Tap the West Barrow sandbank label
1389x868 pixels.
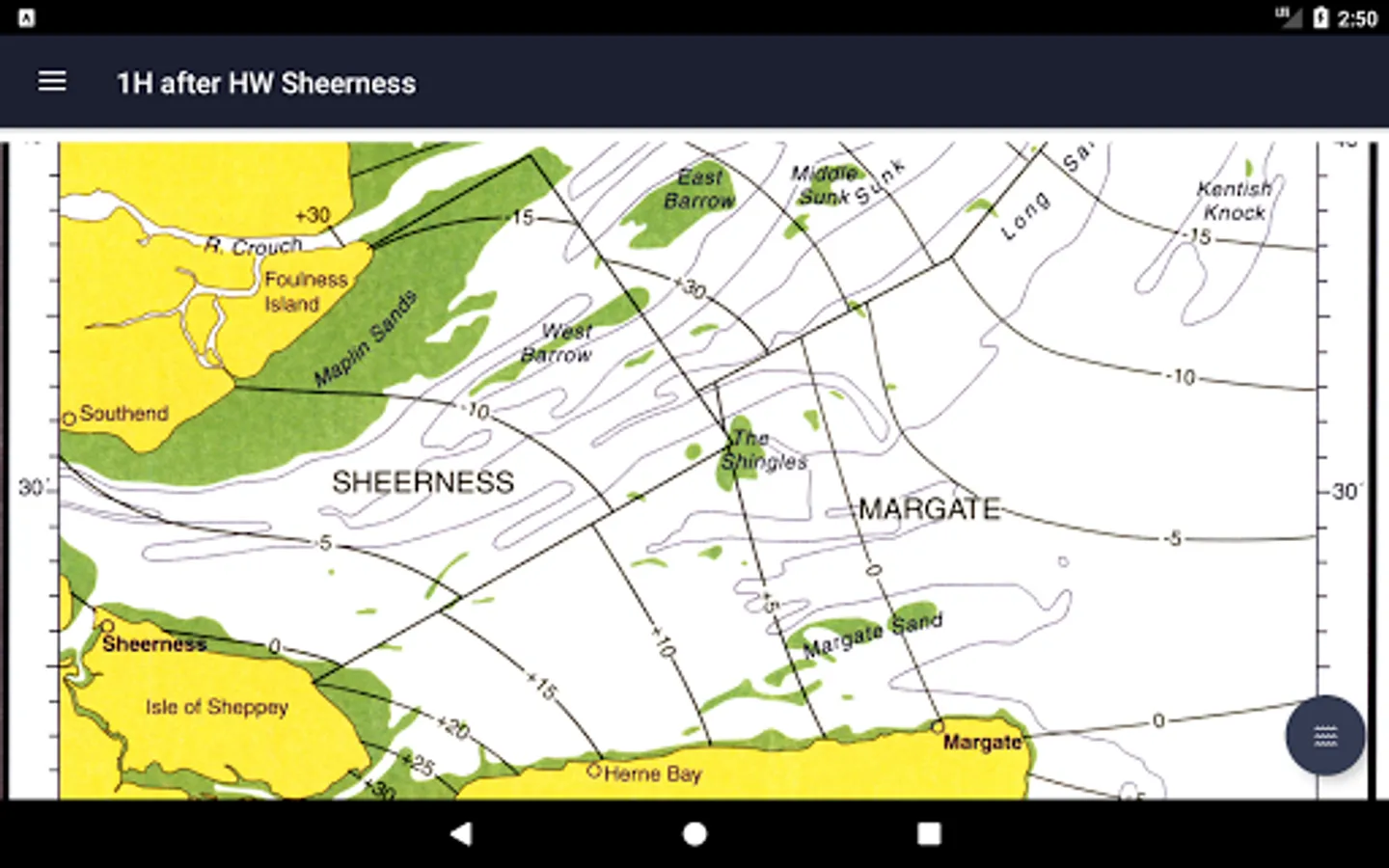(557, 343)
